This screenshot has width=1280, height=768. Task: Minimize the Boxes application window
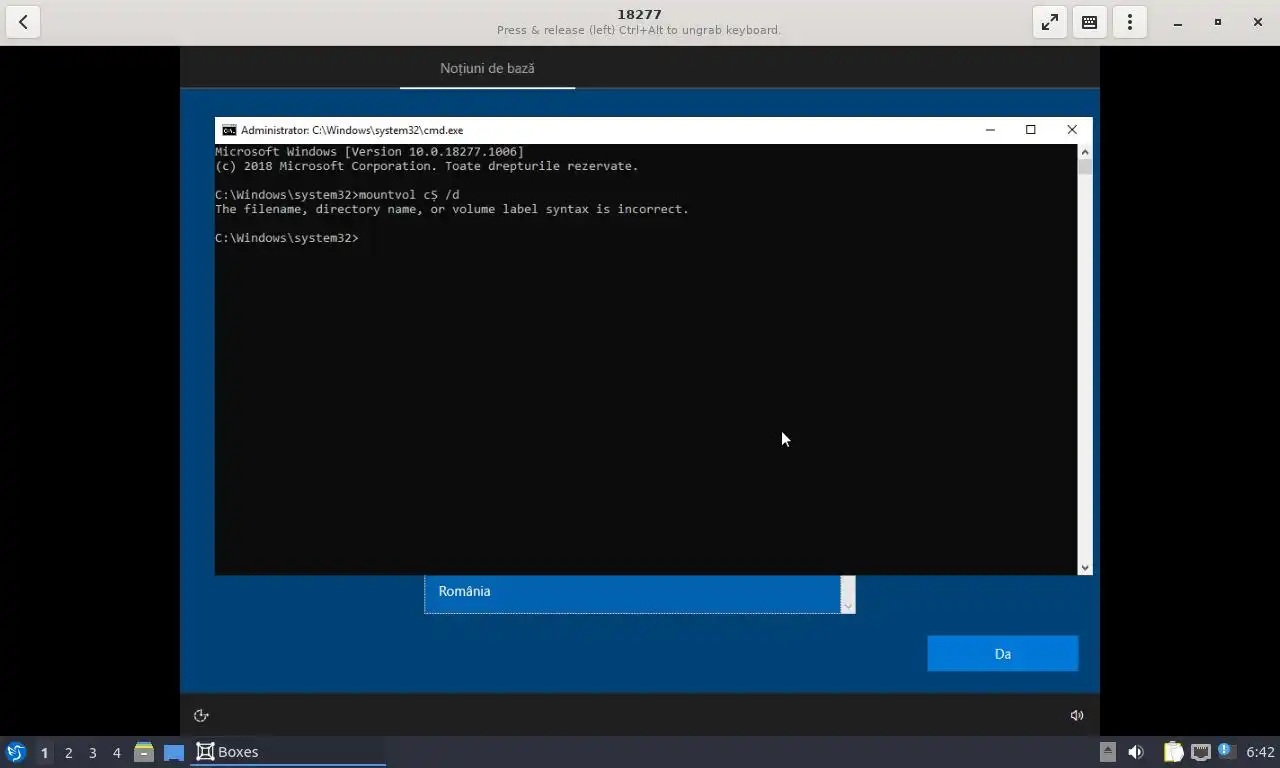(x=1178, y=22)
